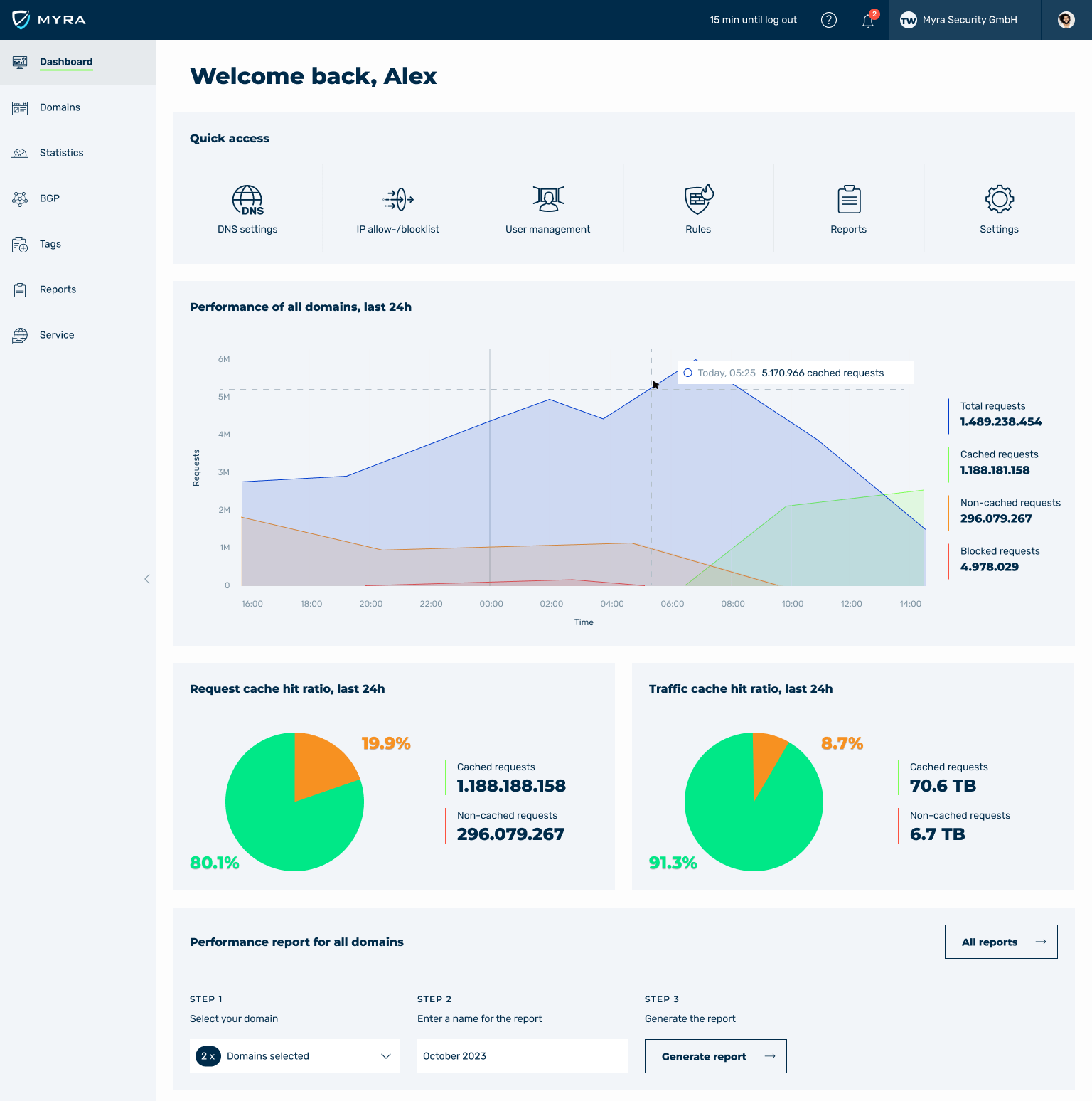The width and height of the screenshot is (1092, 1101).
Task: Open User management quick access
Action: pos(548,201)
